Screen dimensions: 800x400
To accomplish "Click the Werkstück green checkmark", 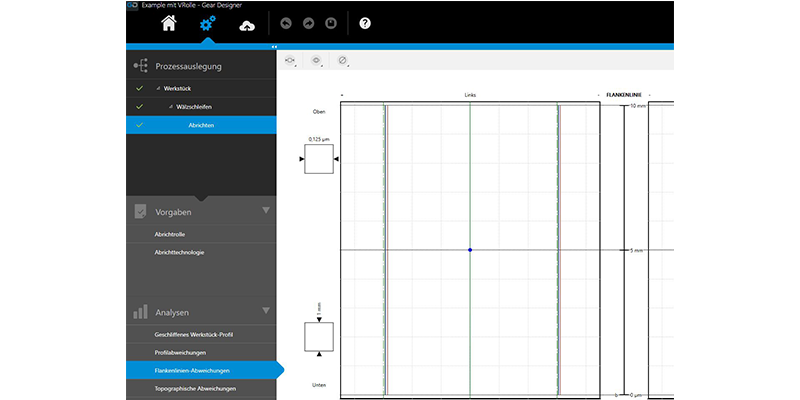I will 139,89.
